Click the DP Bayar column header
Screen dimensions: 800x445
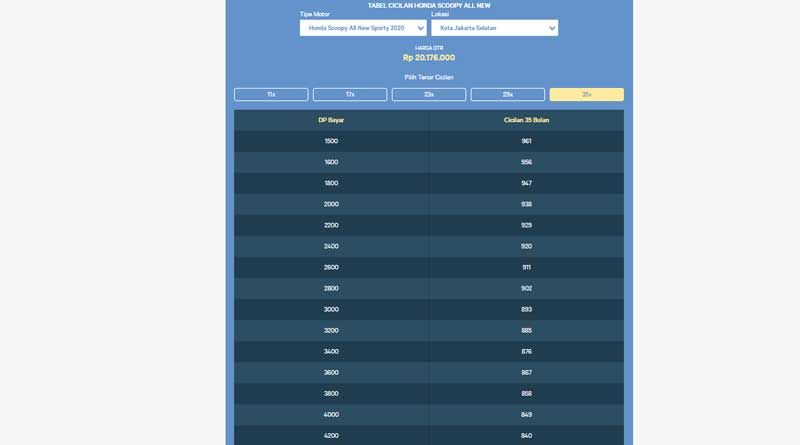pos(331,120)
